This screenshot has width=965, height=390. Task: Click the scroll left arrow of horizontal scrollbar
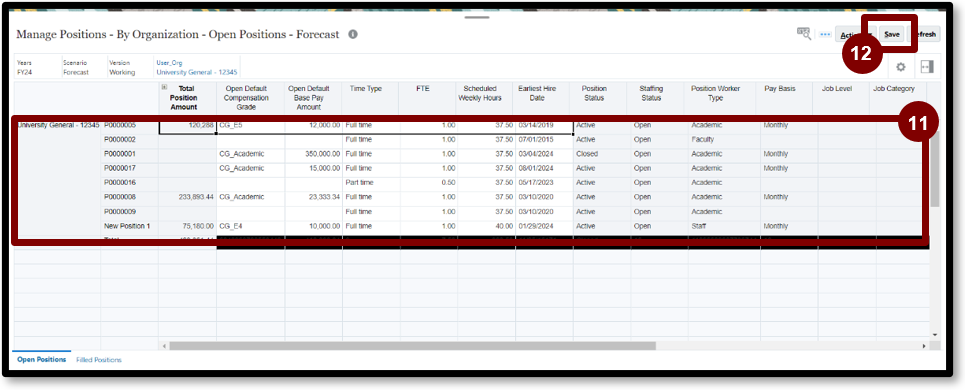[x=164, y=346]
